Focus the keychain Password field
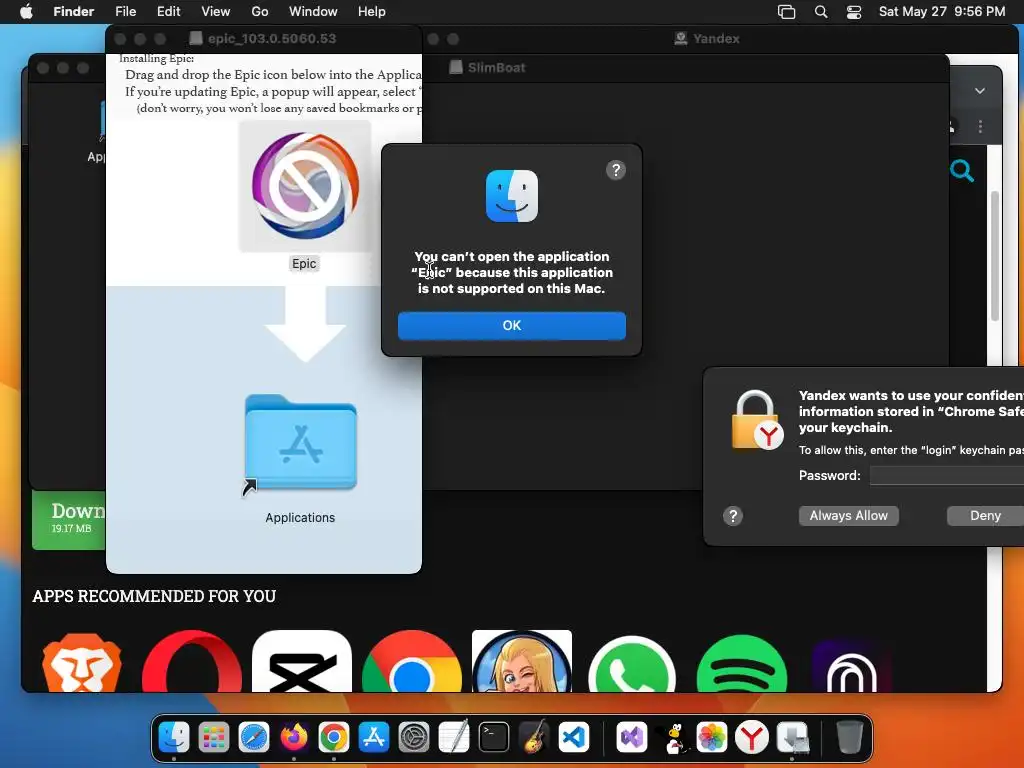1024x768 pixels. [947, 475]
